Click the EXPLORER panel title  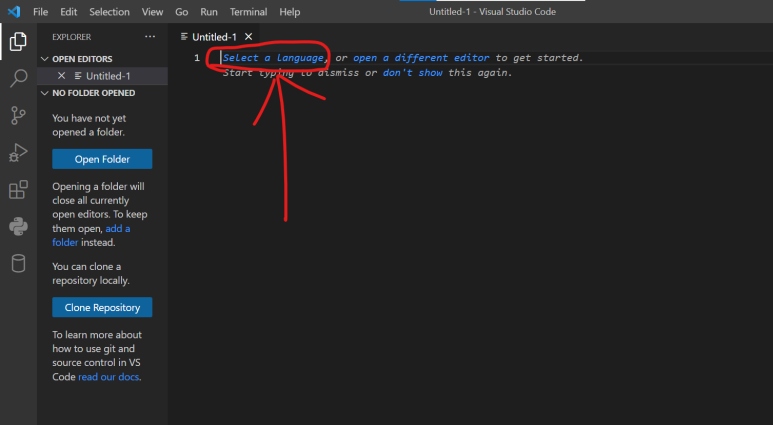click(x=71, y=37)
